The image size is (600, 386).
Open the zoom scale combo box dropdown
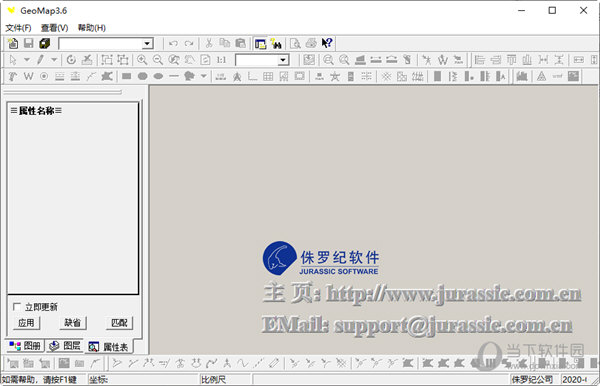(x=283, y=60)
